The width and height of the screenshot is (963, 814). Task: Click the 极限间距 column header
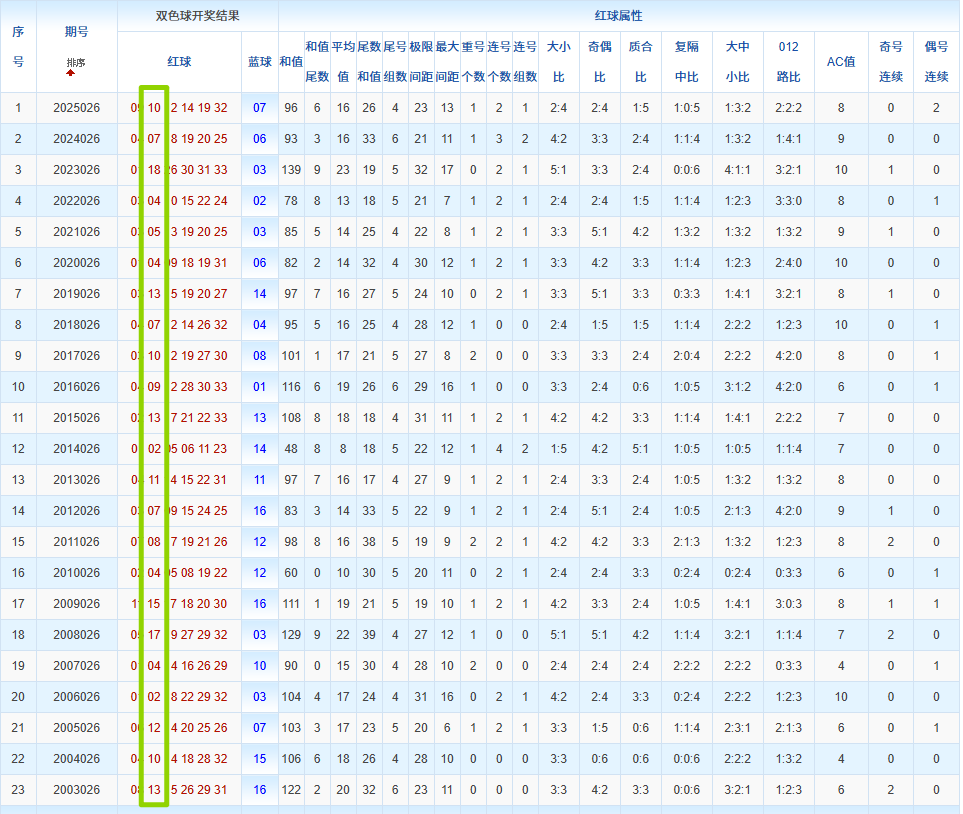pyautogui.click(x=421, y=61)
